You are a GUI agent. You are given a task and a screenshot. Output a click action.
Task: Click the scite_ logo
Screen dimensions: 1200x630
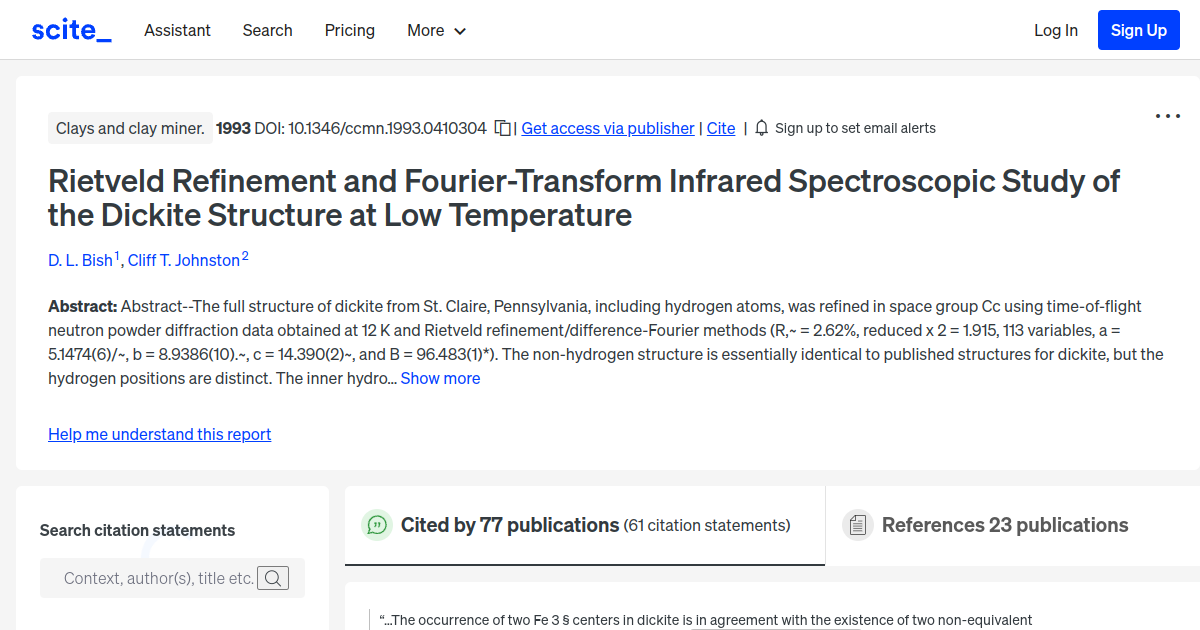point(70,29)
